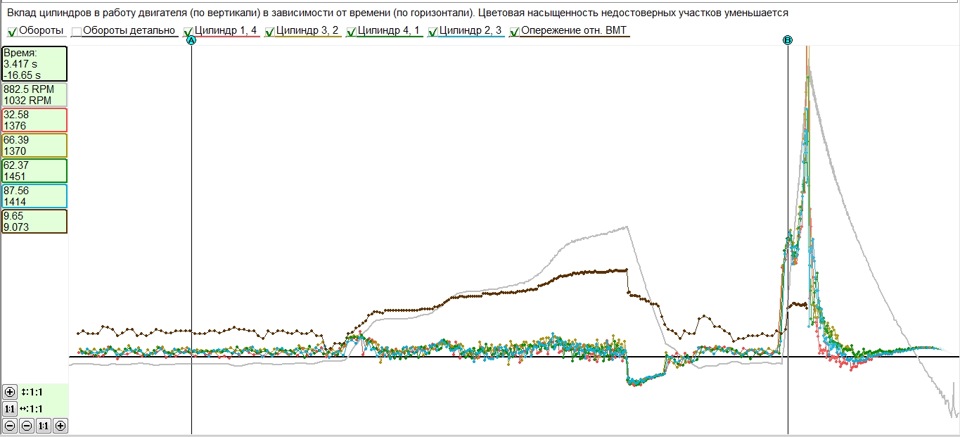This screenshot has height=437, width=960.
Task: Click the vertical zoom-in plus button
Action: point(10,392)
